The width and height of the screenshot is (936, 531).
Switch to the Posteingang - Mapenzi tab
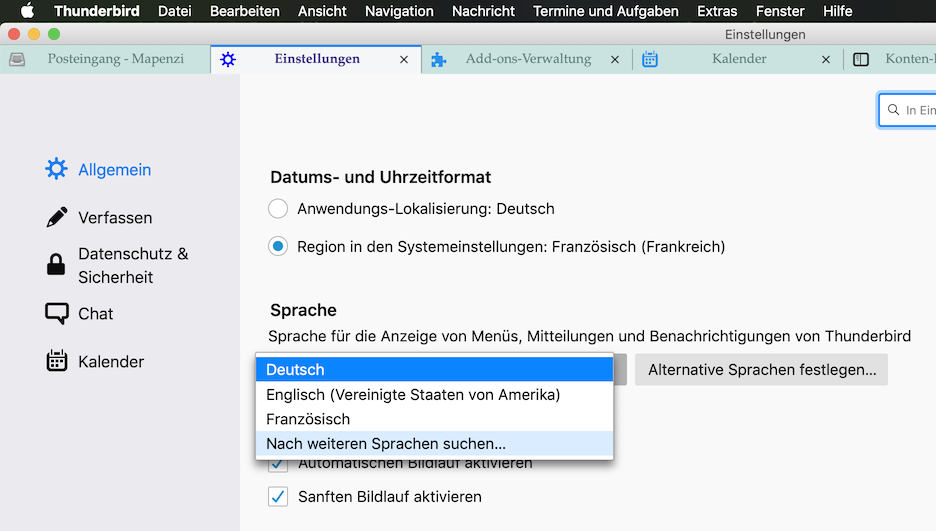[116, 58]
